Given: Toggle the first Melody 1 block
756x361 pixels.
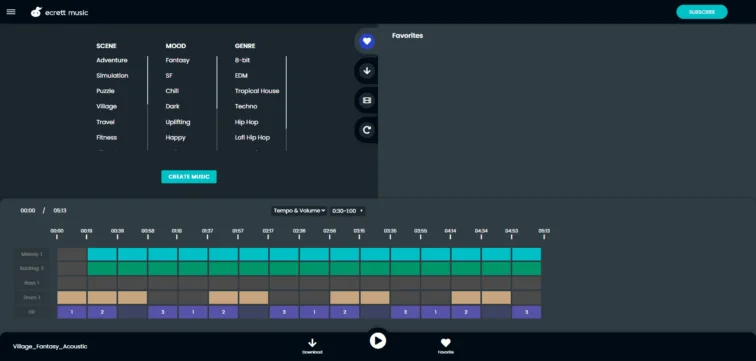Looking at the screenshot, I should [x=72, y=254].
